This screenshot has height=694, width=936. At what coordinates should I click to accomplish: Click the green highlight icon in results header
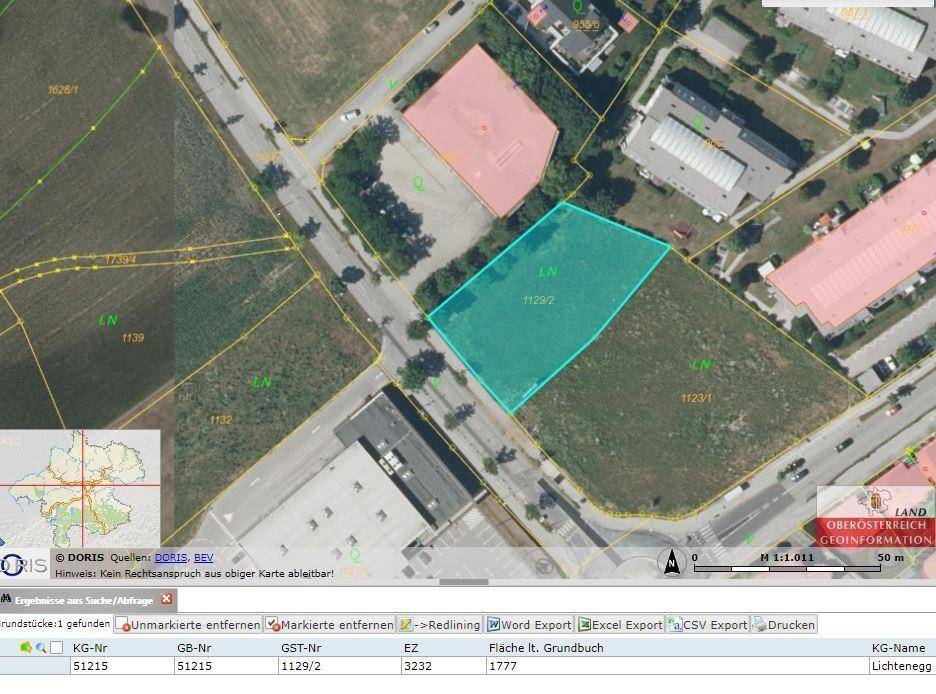pos(26,648)
